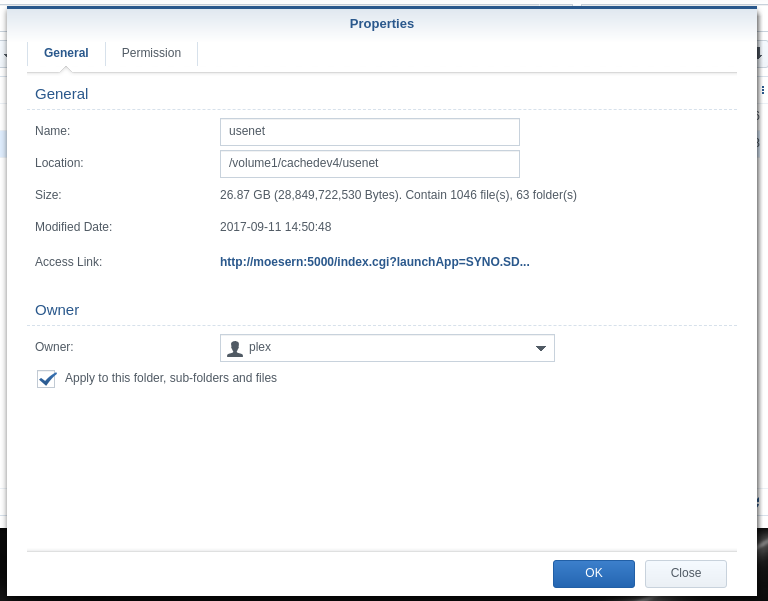Screen dimensions: 768x601
Task: Click the Name field containing usenet
Action: click(370, 132)
